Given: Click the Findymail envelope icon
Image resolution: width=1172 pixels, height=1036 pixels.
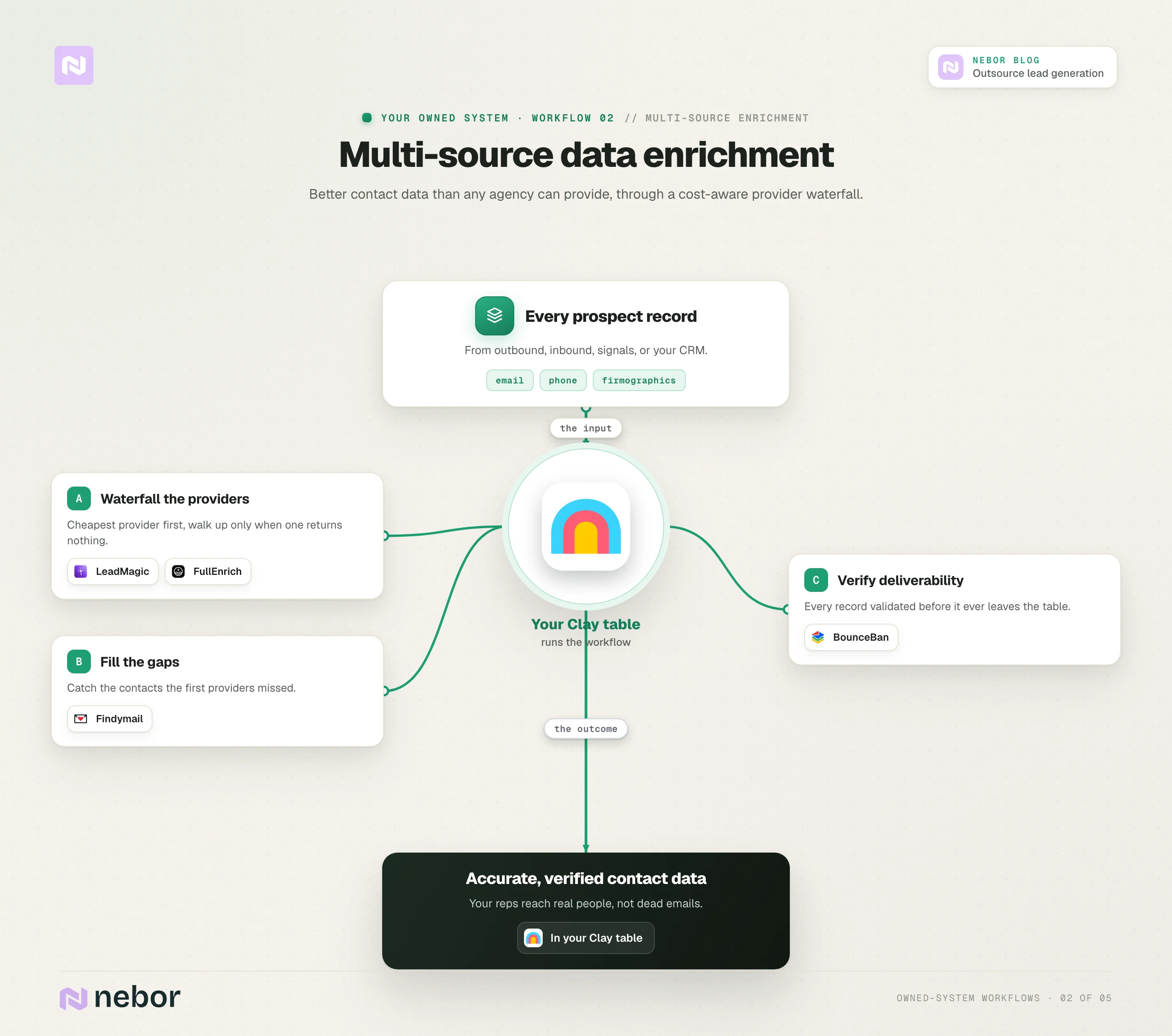Looking at the screenshot, I should pos(81,718).
